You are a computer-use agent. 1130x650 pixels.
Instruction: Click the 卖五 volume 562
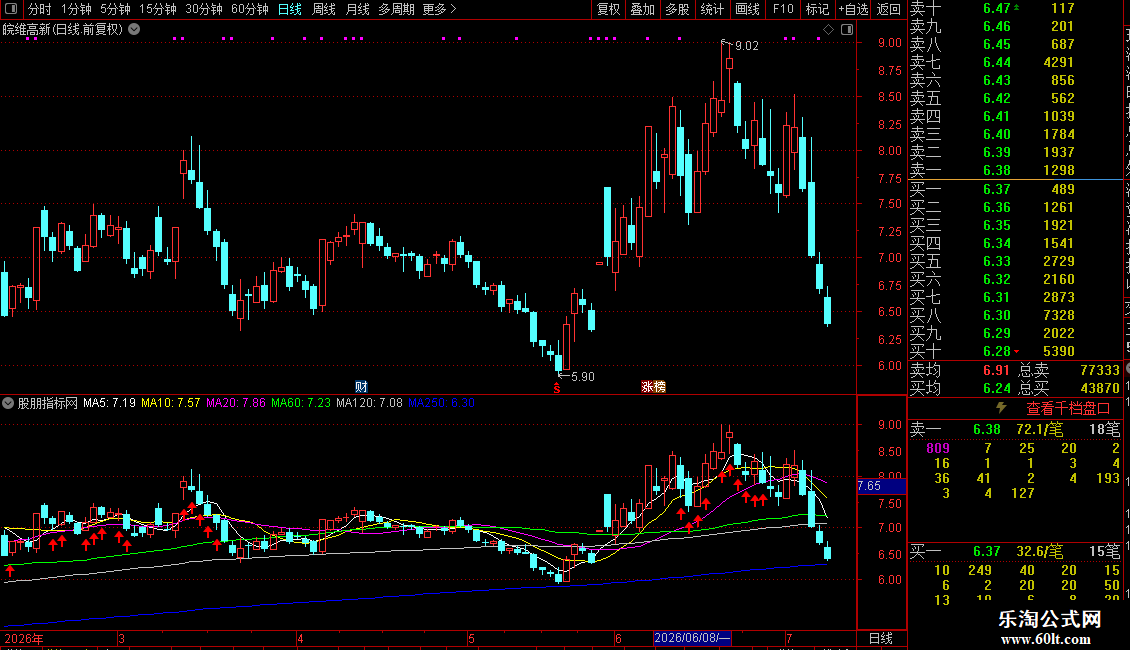click(x=1062, y=98)
